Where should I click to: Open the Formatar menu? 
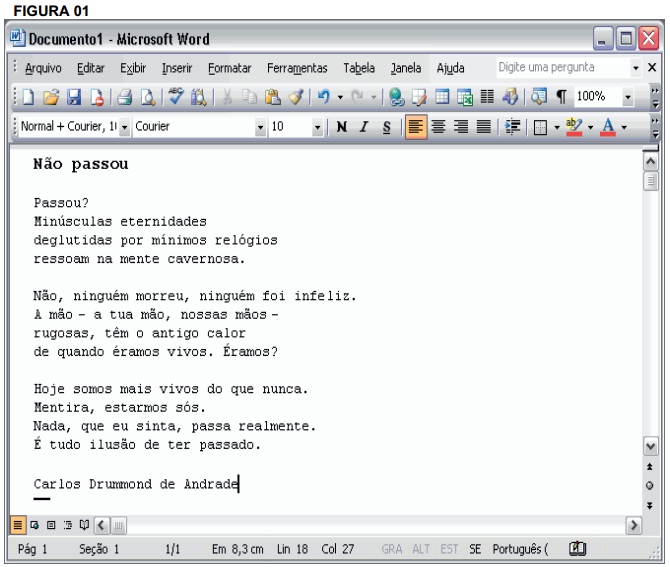tap(229, 68)
